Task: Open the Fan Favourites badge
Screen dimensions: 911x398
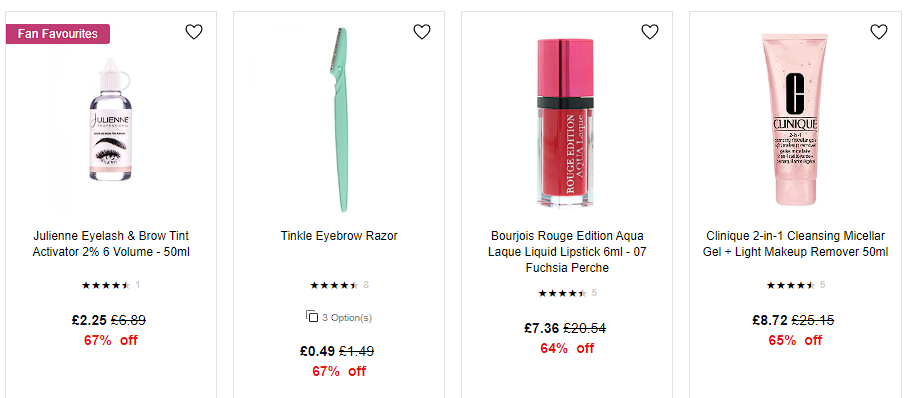Action: 58,34
